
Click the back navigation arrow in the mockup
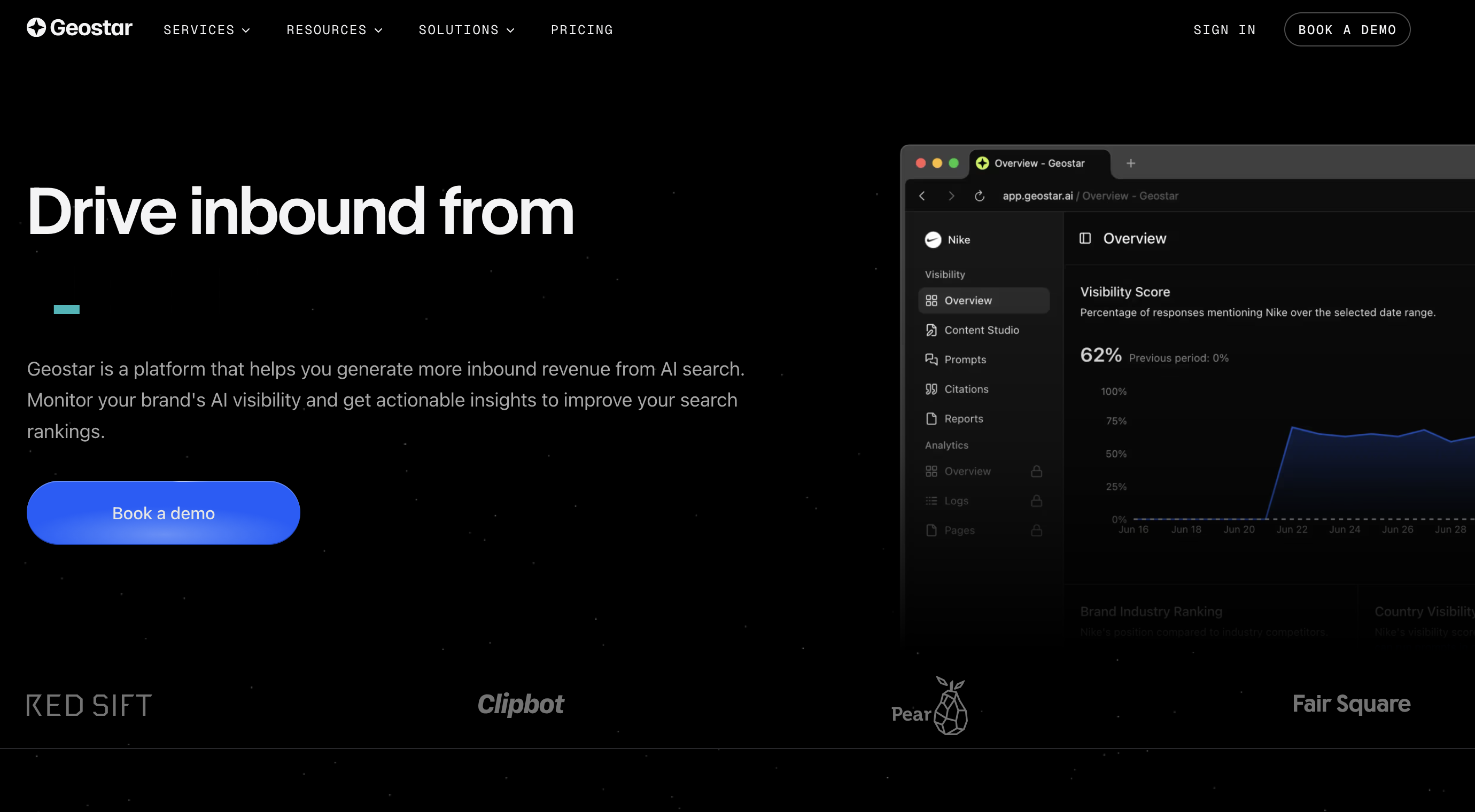tap(922, 196)
